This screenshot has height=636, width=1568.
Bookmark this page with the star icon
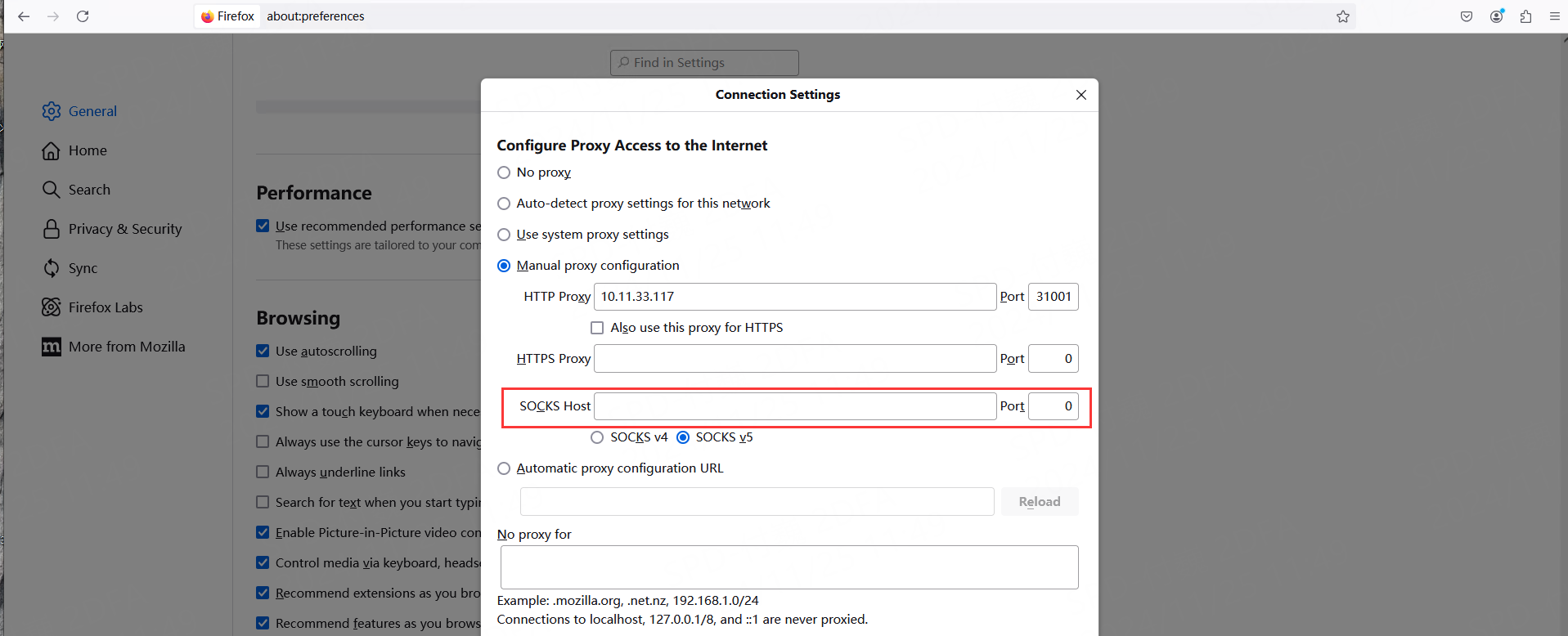pos(1342,16)
